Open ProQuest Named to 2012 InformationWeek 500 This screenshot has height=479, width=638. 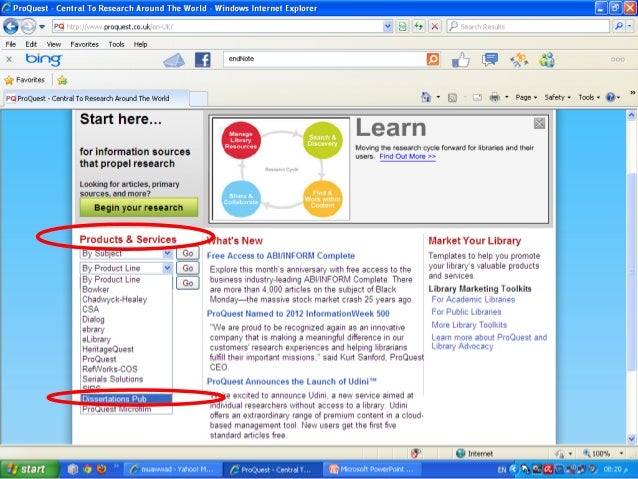298,314
